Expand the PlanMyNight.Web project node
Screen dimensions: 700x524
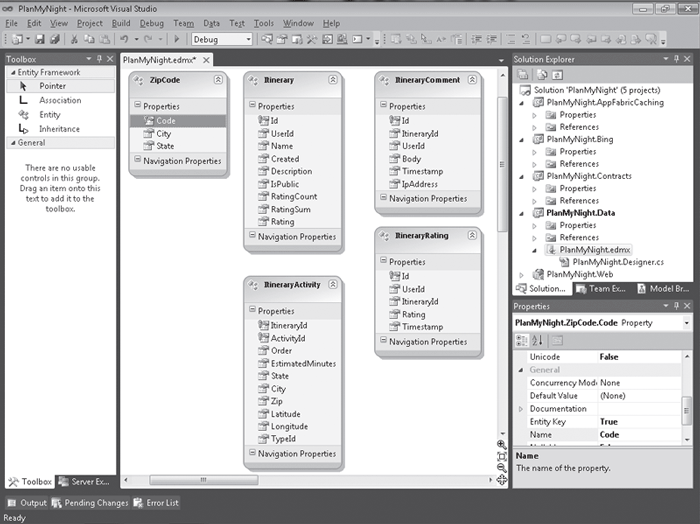coord(521,275)
